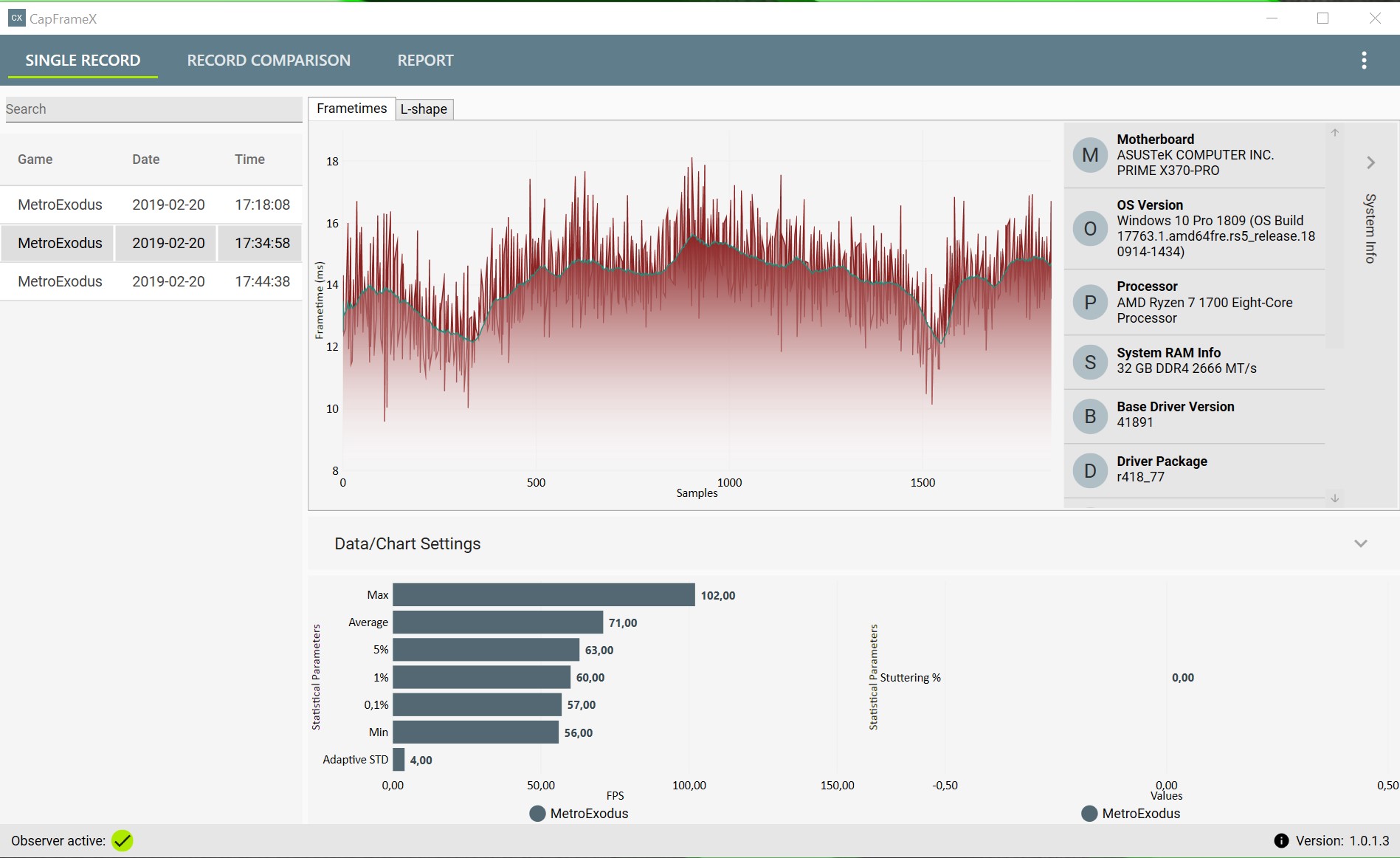Click the 'r418_77' driver package value

tap(1140, 477)
